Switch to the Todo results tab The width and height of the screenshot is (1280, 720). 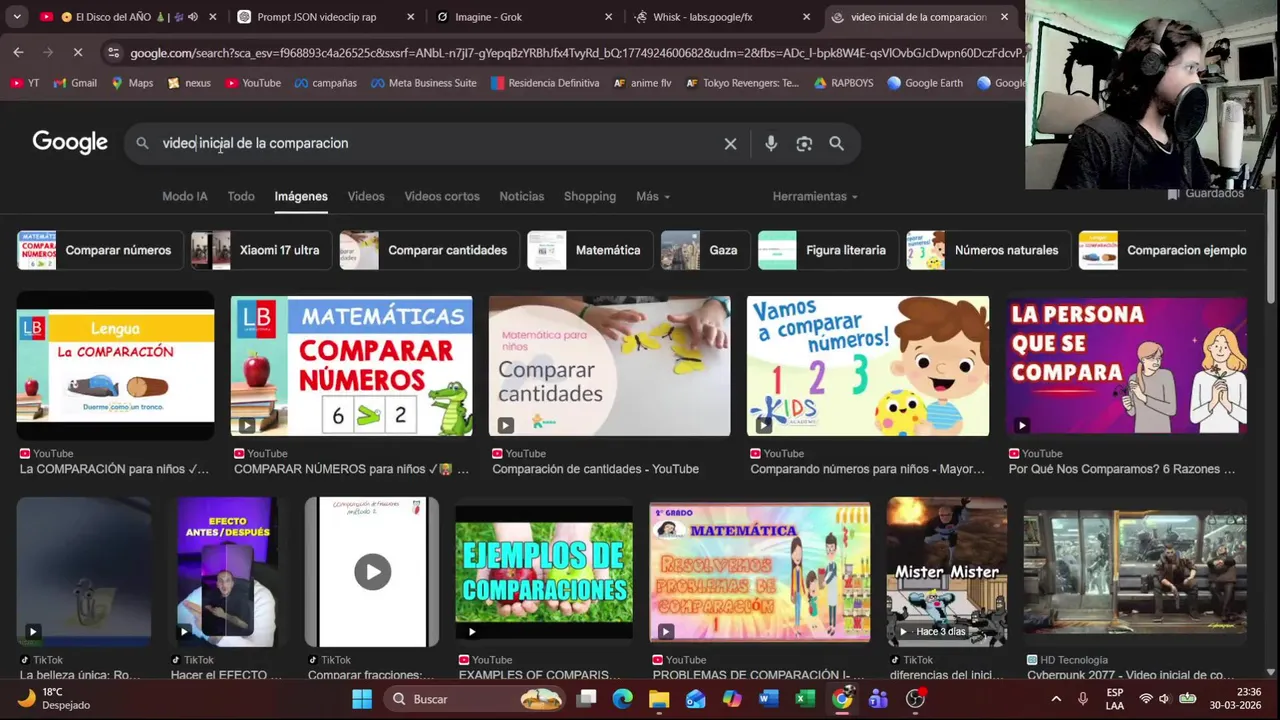pyautogui.click(x=241, y=197)
